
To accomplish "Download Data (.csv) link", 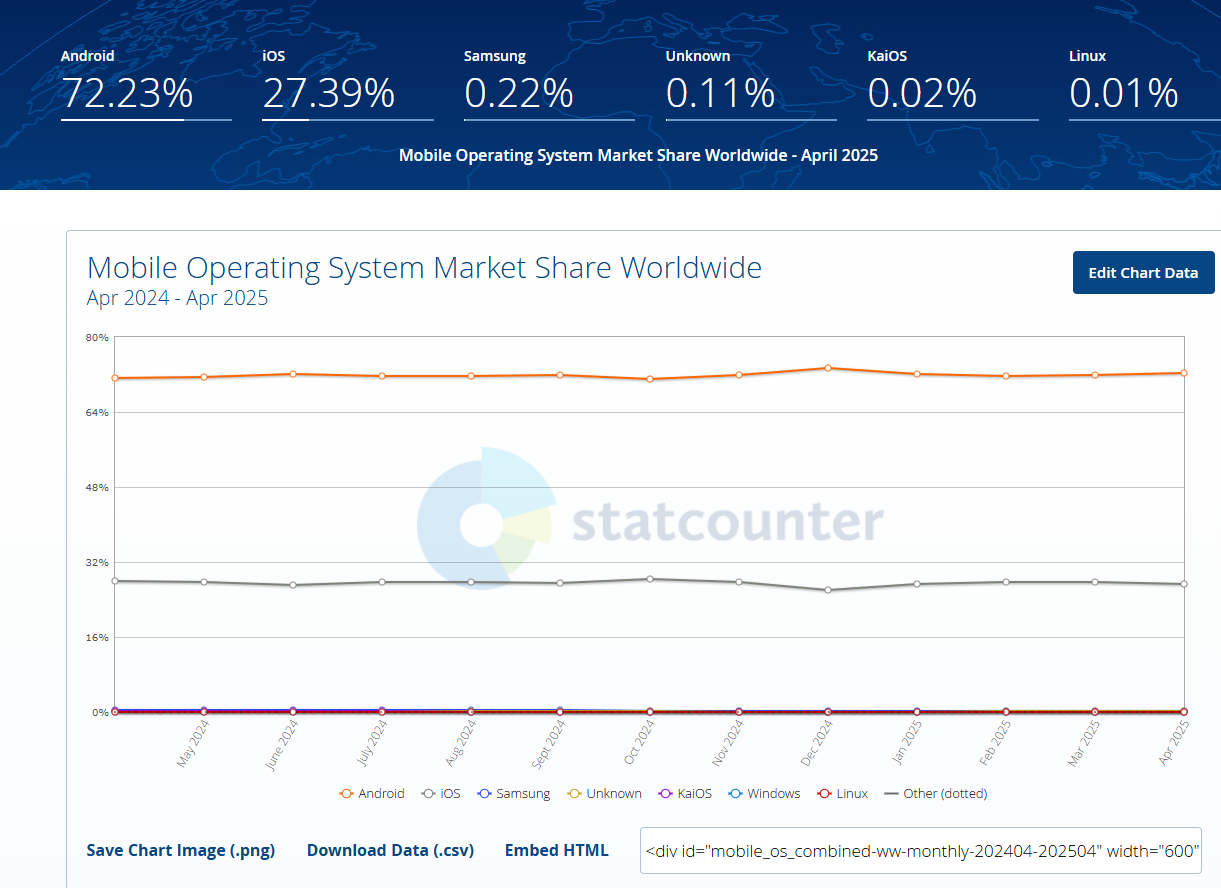I will click(390, 850).
